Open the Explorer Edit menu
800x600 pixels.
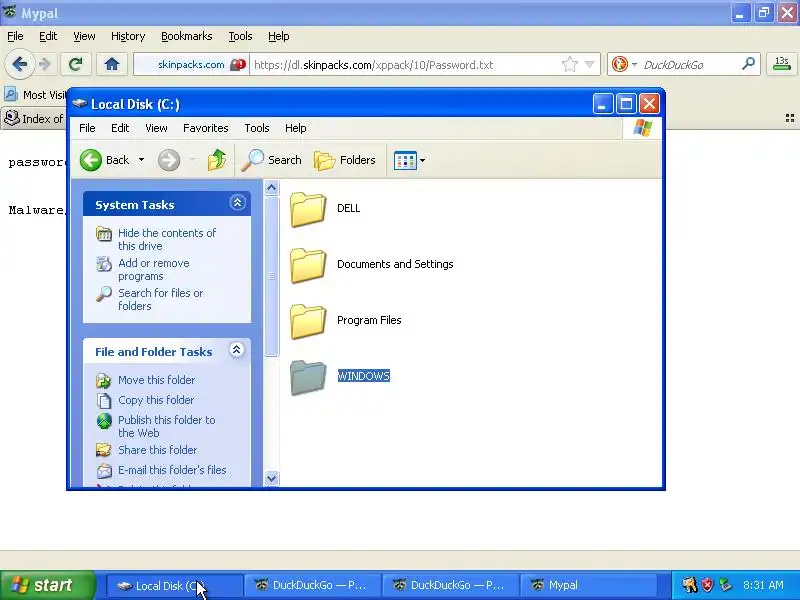[120, 128]
